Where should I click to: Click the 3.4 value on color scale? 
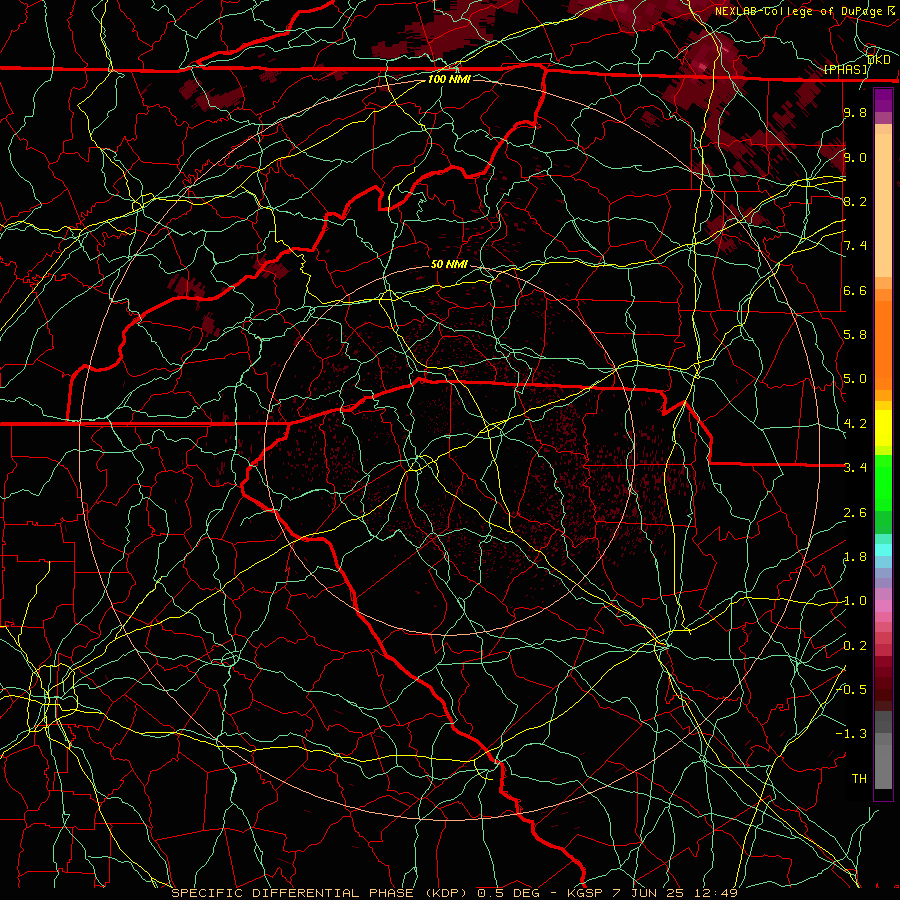[x=855, y=468]
